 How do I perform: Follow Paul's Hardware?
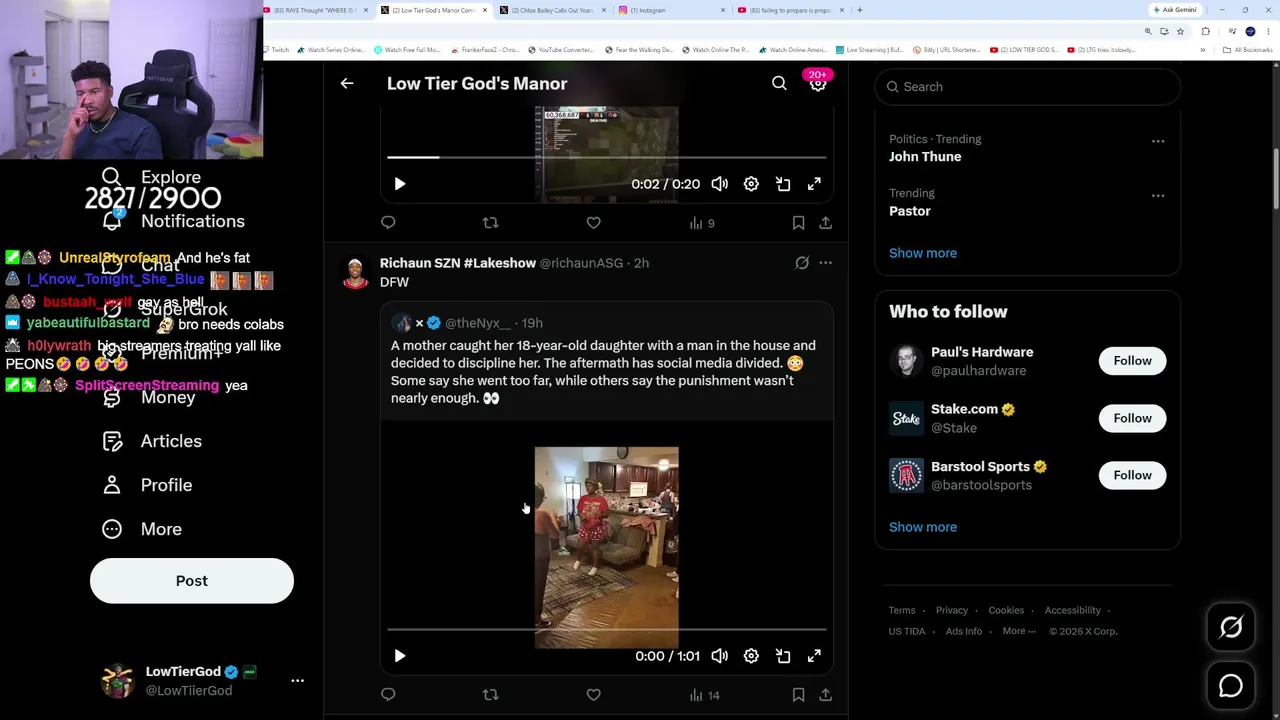tap(1132, 361)
